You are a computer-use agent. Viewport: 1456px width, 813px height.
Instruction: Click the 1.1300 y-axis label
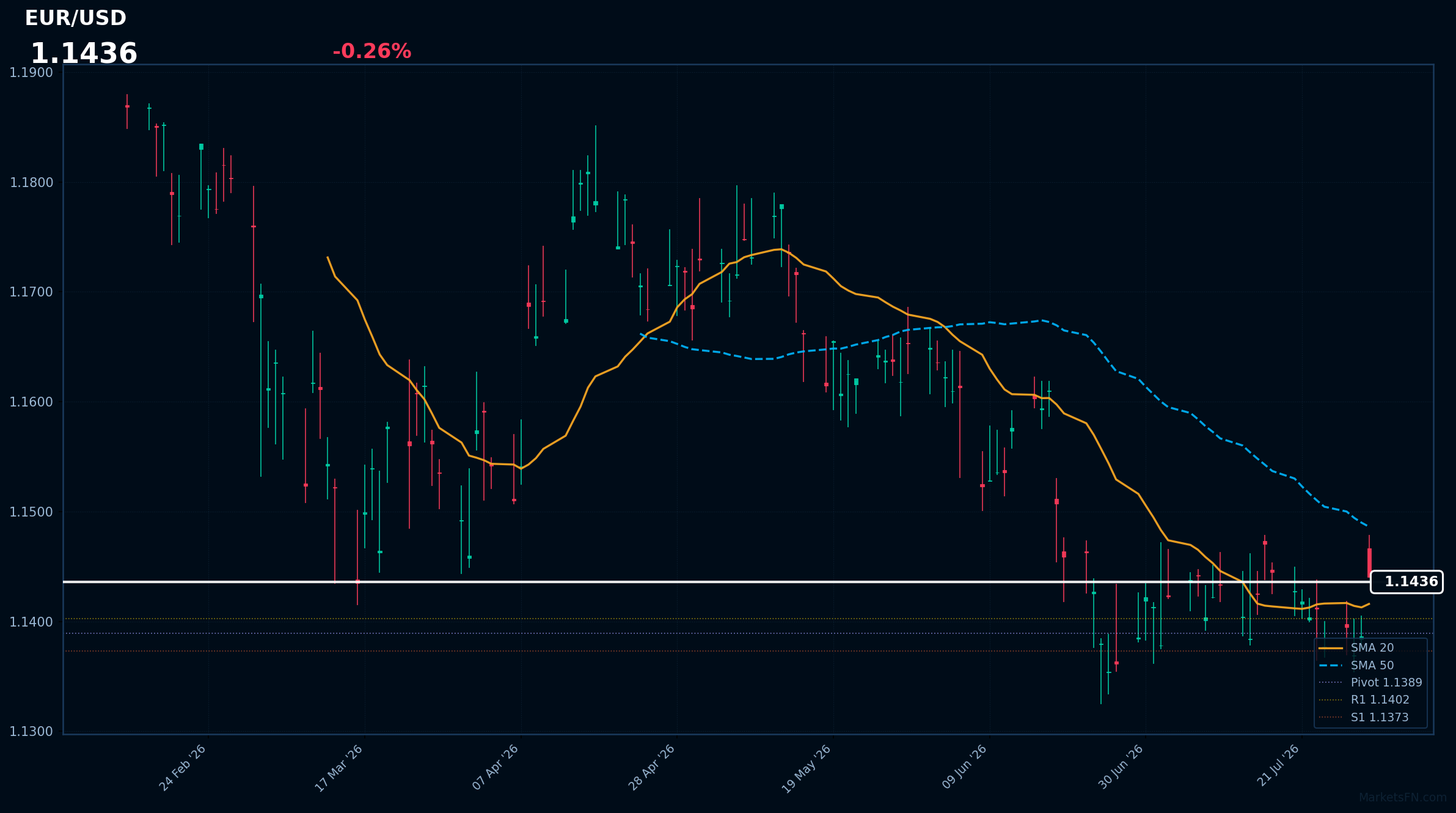31,732
